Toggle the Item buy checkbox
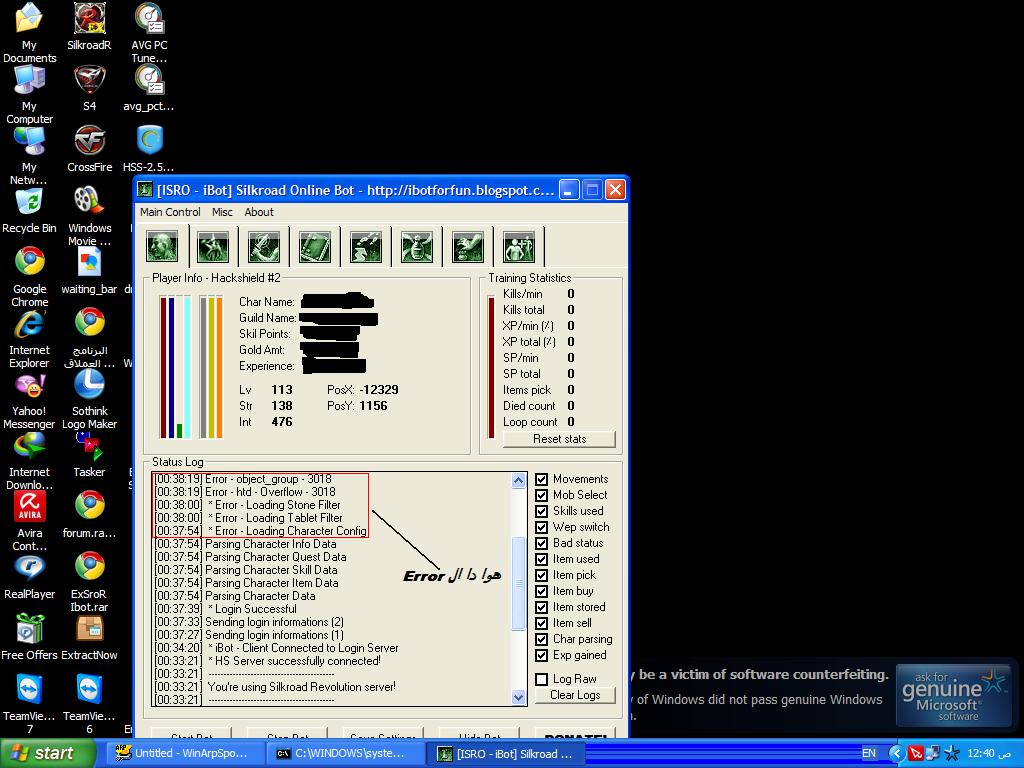The height and width of the screenshot is (768, 1024). click(541, 591)
